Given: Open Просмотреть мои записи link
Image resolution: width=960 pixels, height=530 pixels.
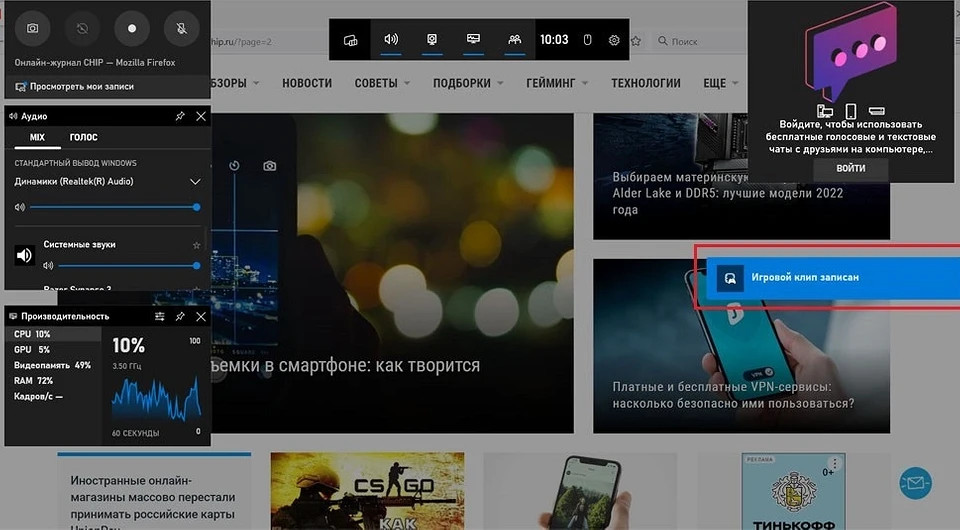Looking at the screenshot, I should coord(80,87).
